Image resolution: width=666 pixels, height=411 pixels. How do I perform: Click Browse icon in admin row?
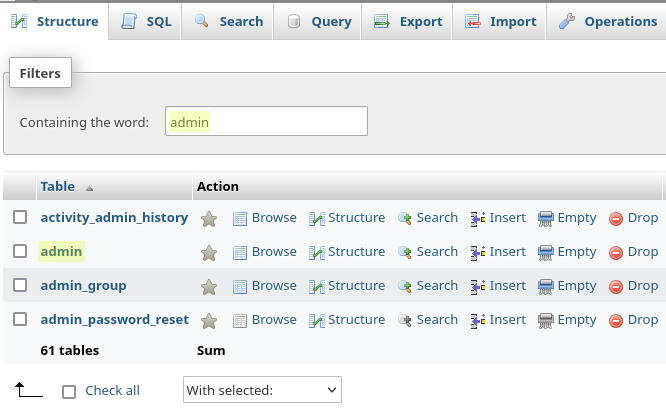[240, 253]
